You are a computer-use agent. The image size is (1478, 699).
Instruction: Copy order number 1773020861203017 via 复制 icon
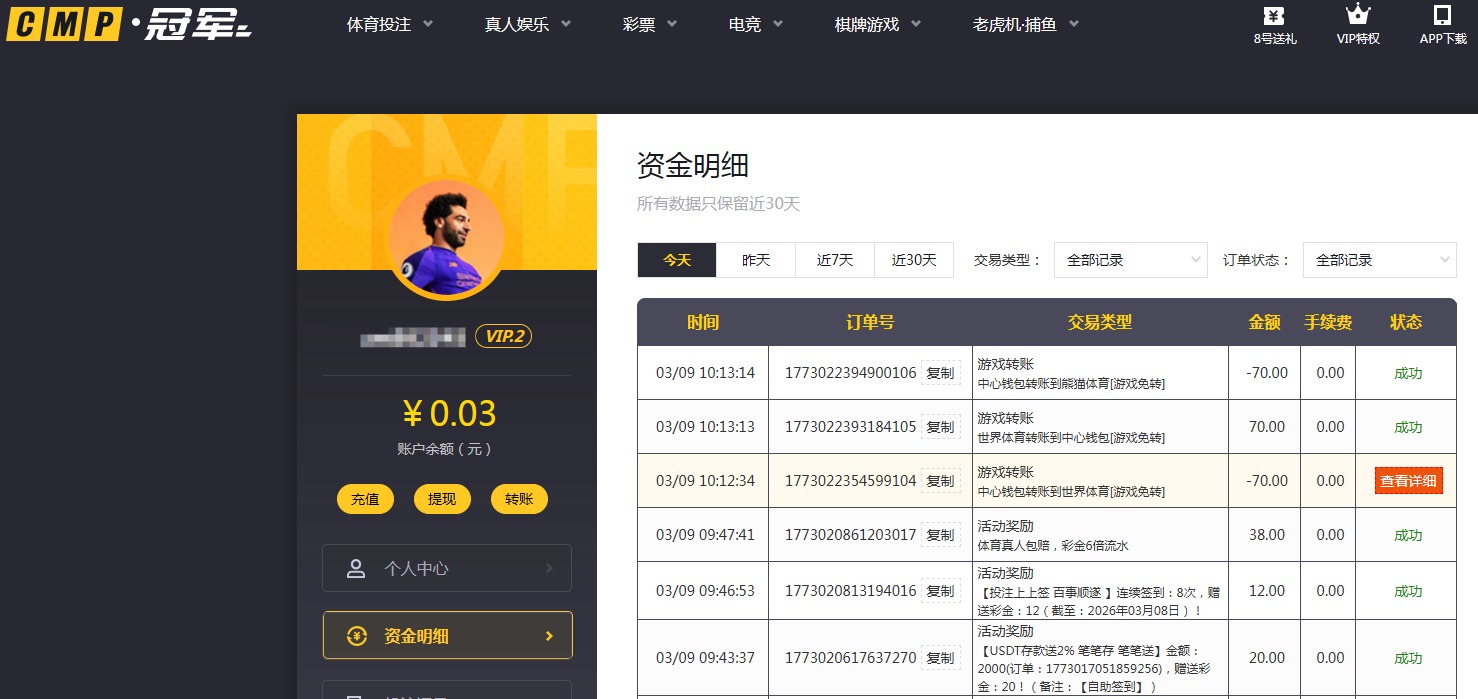point(940,534)
